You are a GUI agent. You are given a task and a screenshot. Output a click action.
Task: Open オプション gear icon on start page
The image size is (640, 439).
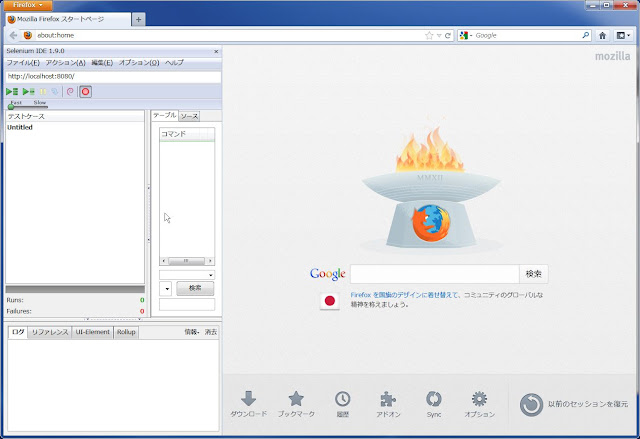tap(480, 404)
